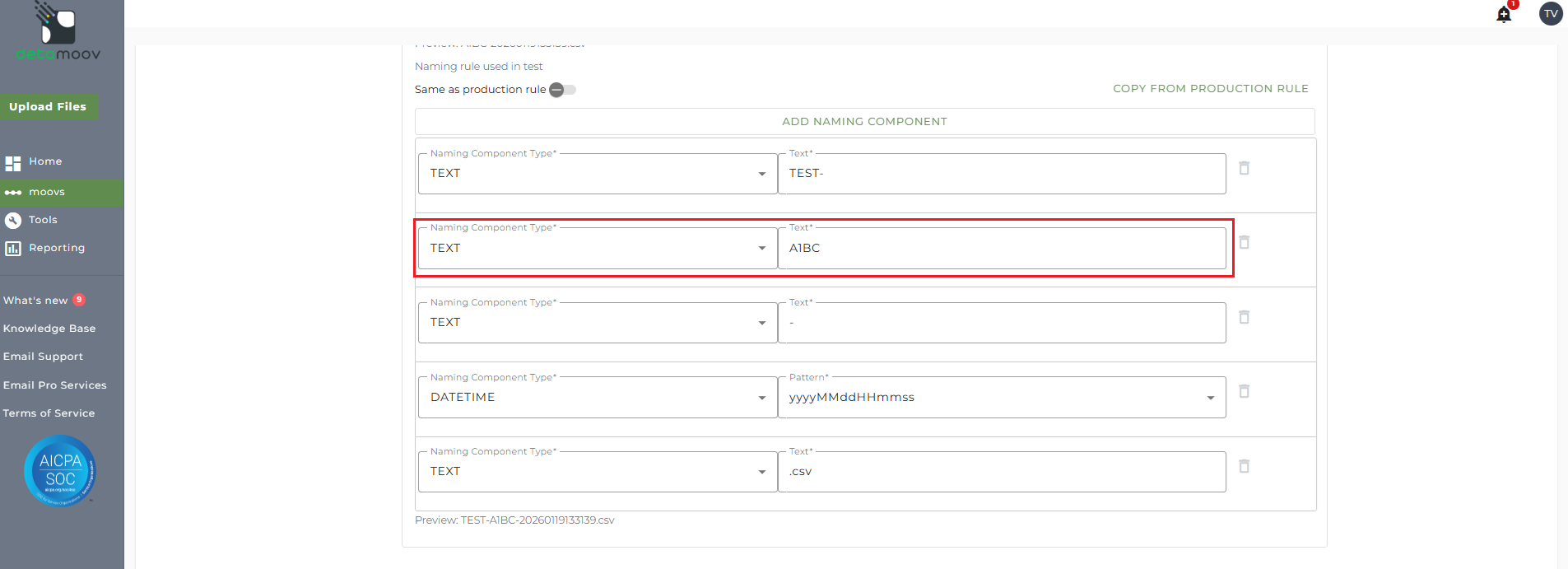Click the A1BC text input field
The height and width of the screenshot is (569, 1568).
[1001, 248]
